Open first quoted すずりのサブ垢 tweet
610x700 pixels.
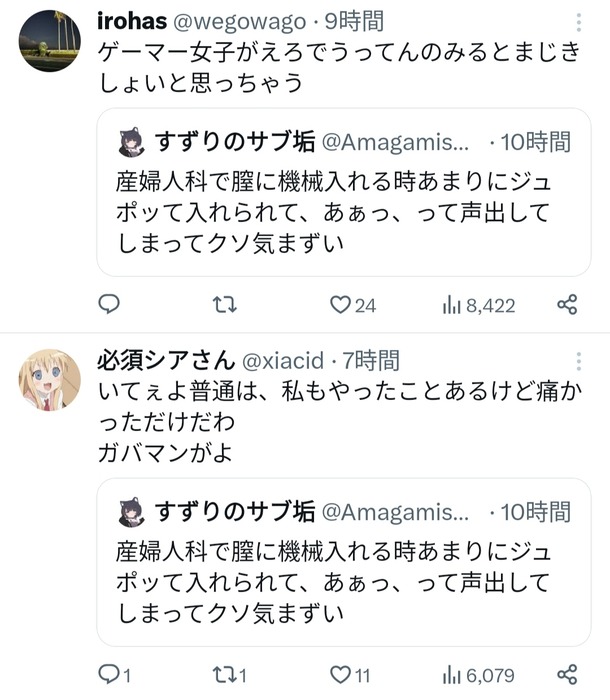coord(344,192)
